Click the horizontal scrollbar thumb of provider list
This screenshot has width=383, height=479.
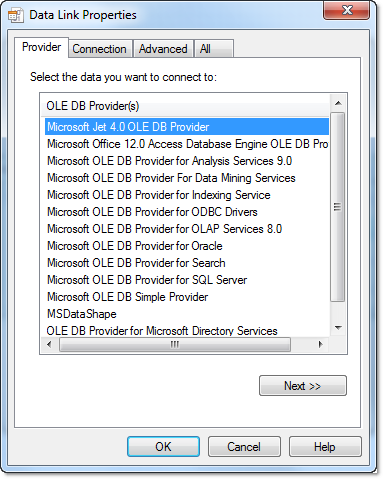click(175, 344)
